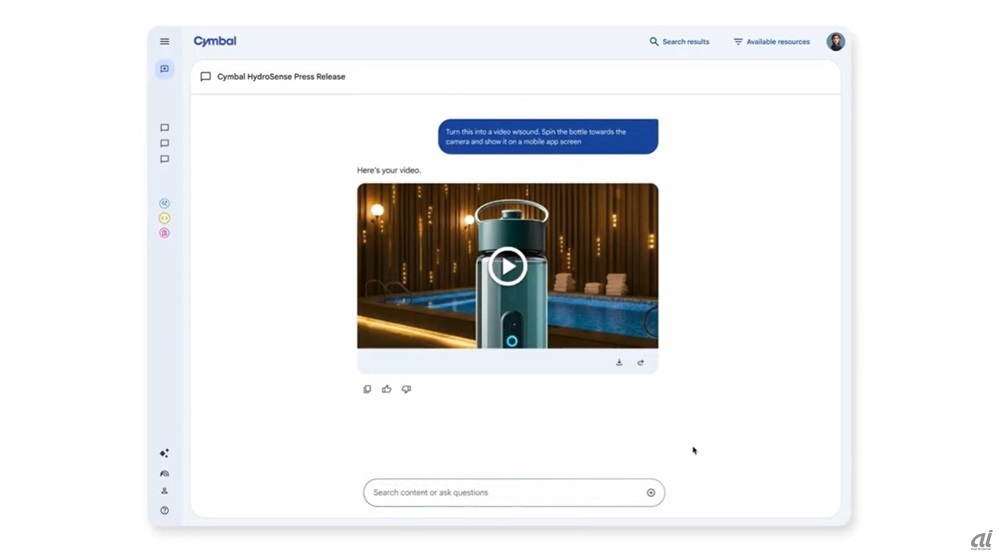
Task: Click the sparkle icon in lower sidebar
Action: (165, 454)
